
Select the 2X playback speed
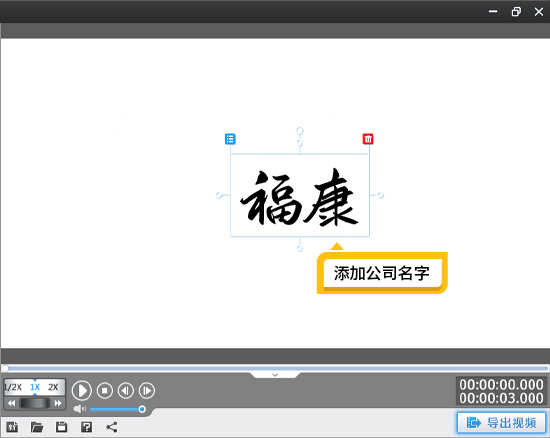(53, 387)
